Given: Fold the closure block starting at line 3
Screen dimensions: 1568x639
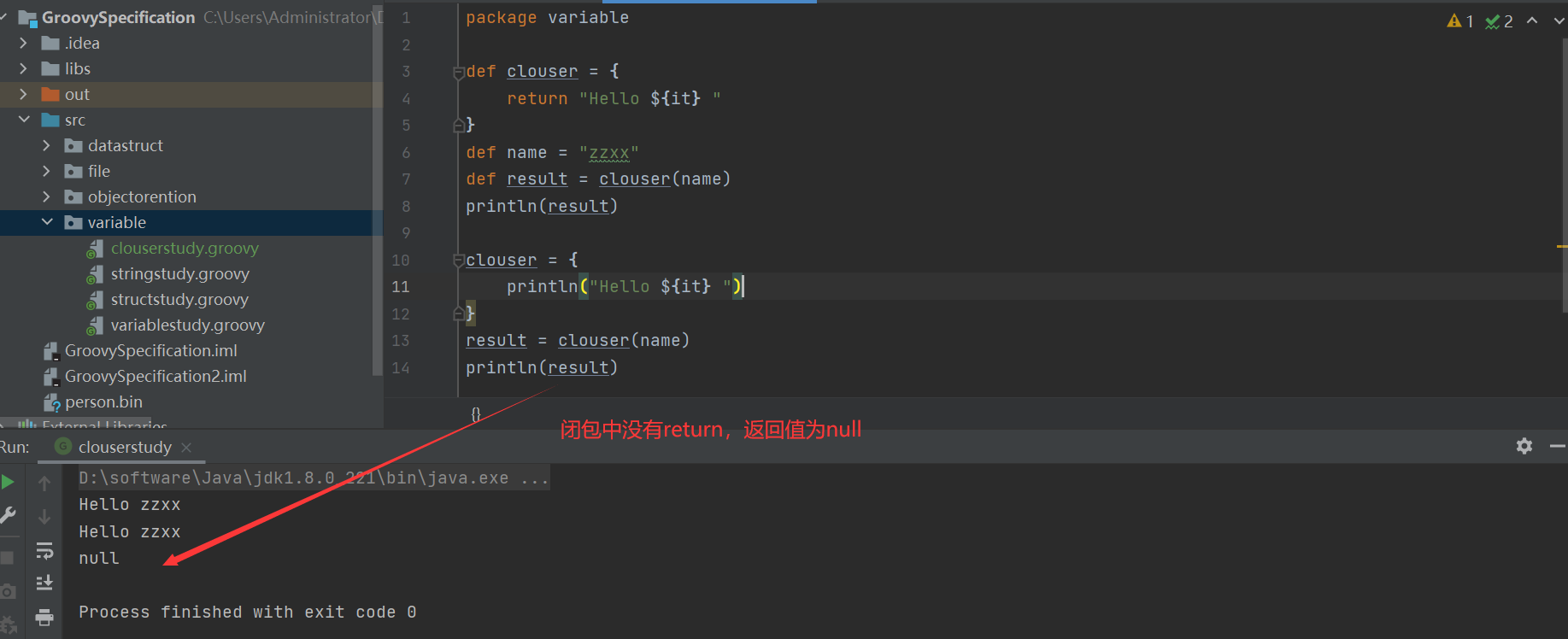Looking at the screenshot, I should (x=458, y=73).
